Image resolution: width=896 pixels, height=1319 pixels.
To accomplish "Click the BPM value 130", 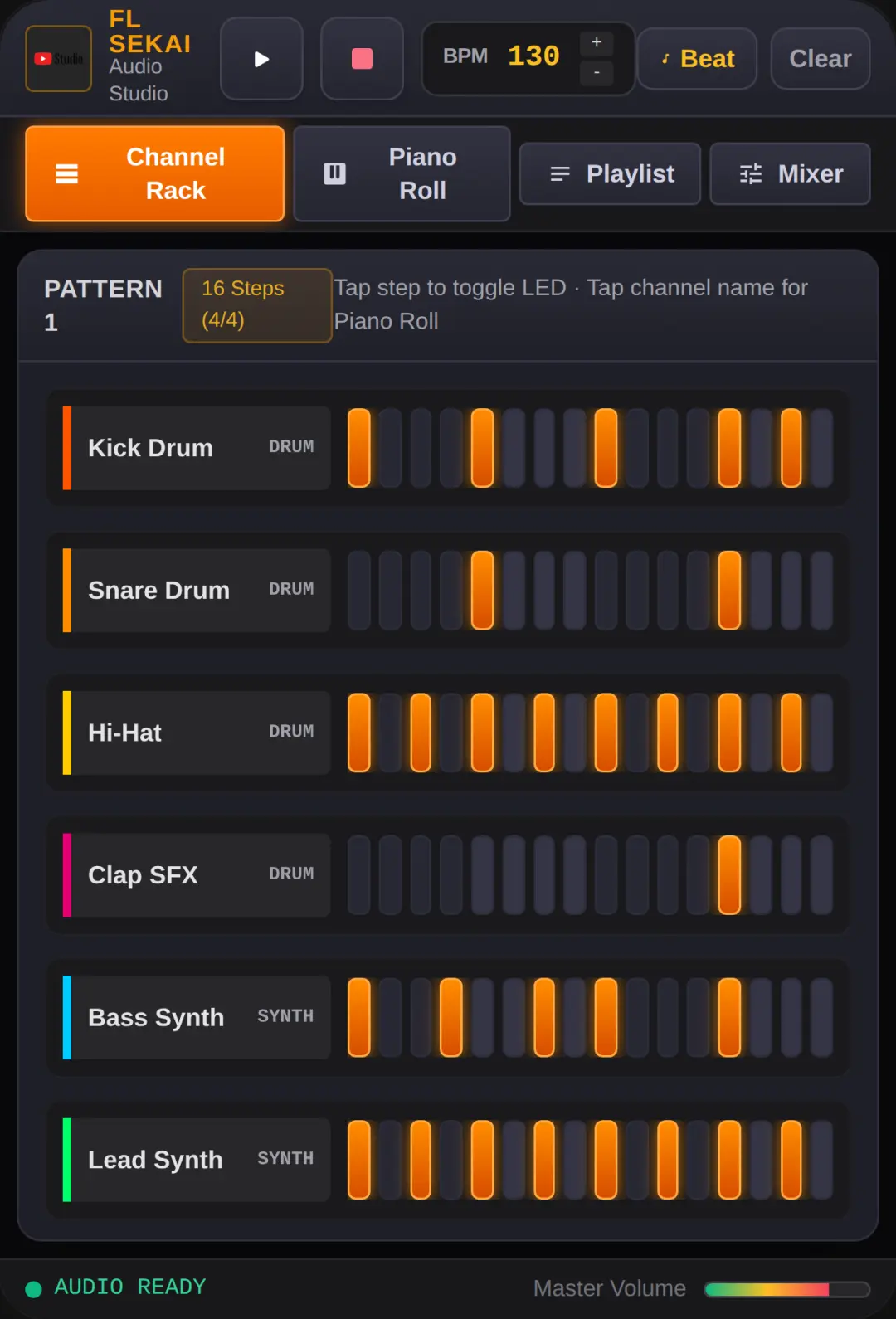I will 533,56.
